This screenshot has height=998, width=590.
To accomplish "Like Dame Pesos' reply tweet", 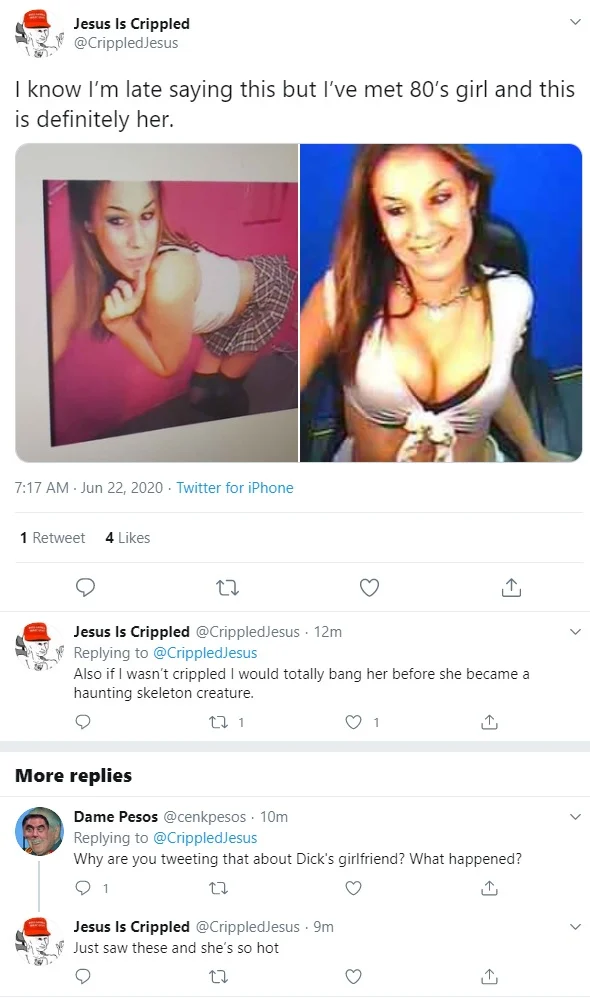I will click(353, 887).
